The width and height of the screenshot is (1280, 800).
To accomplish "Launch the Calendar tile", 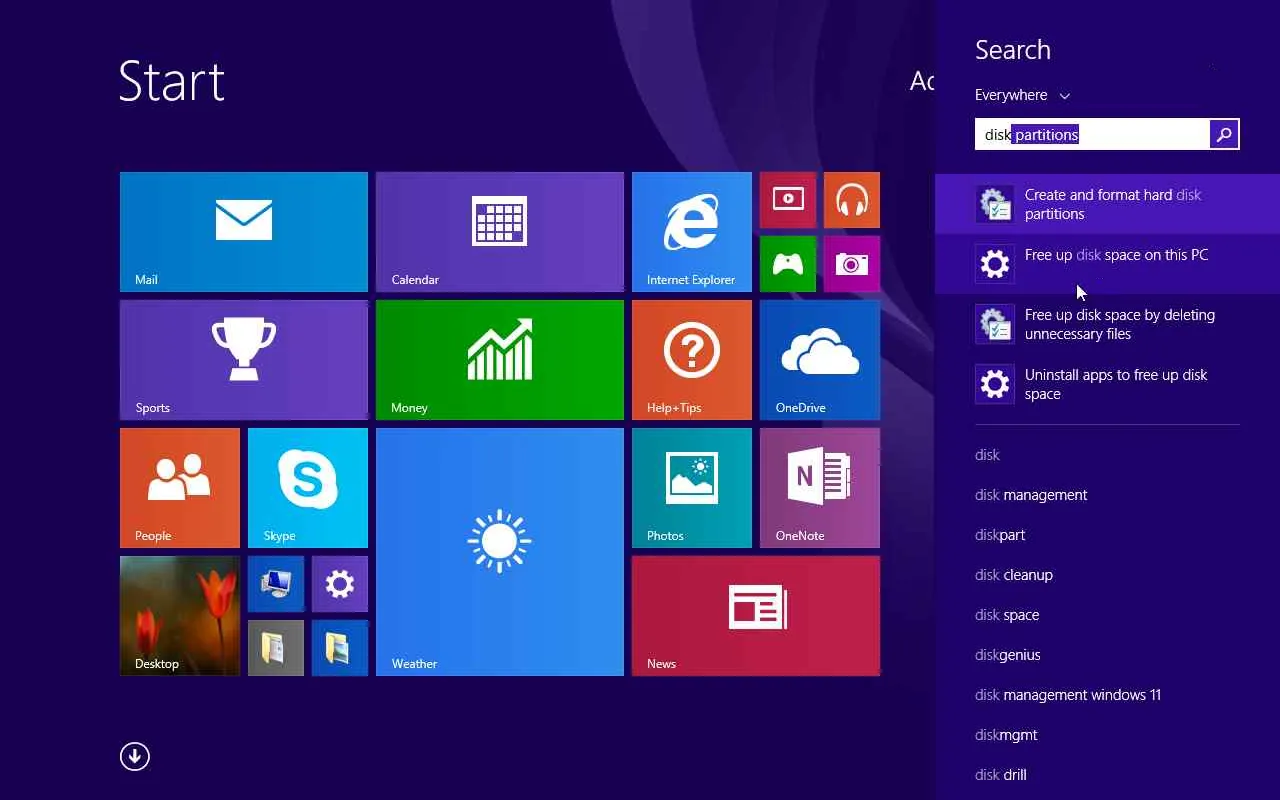I will [x=500, y=232].
